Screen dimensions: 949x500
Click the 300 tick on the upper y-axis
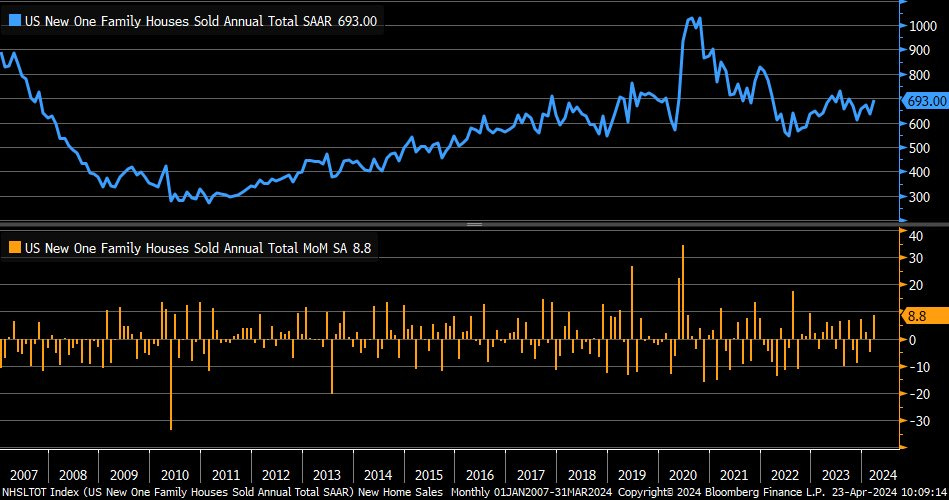[x=918, y=197]
